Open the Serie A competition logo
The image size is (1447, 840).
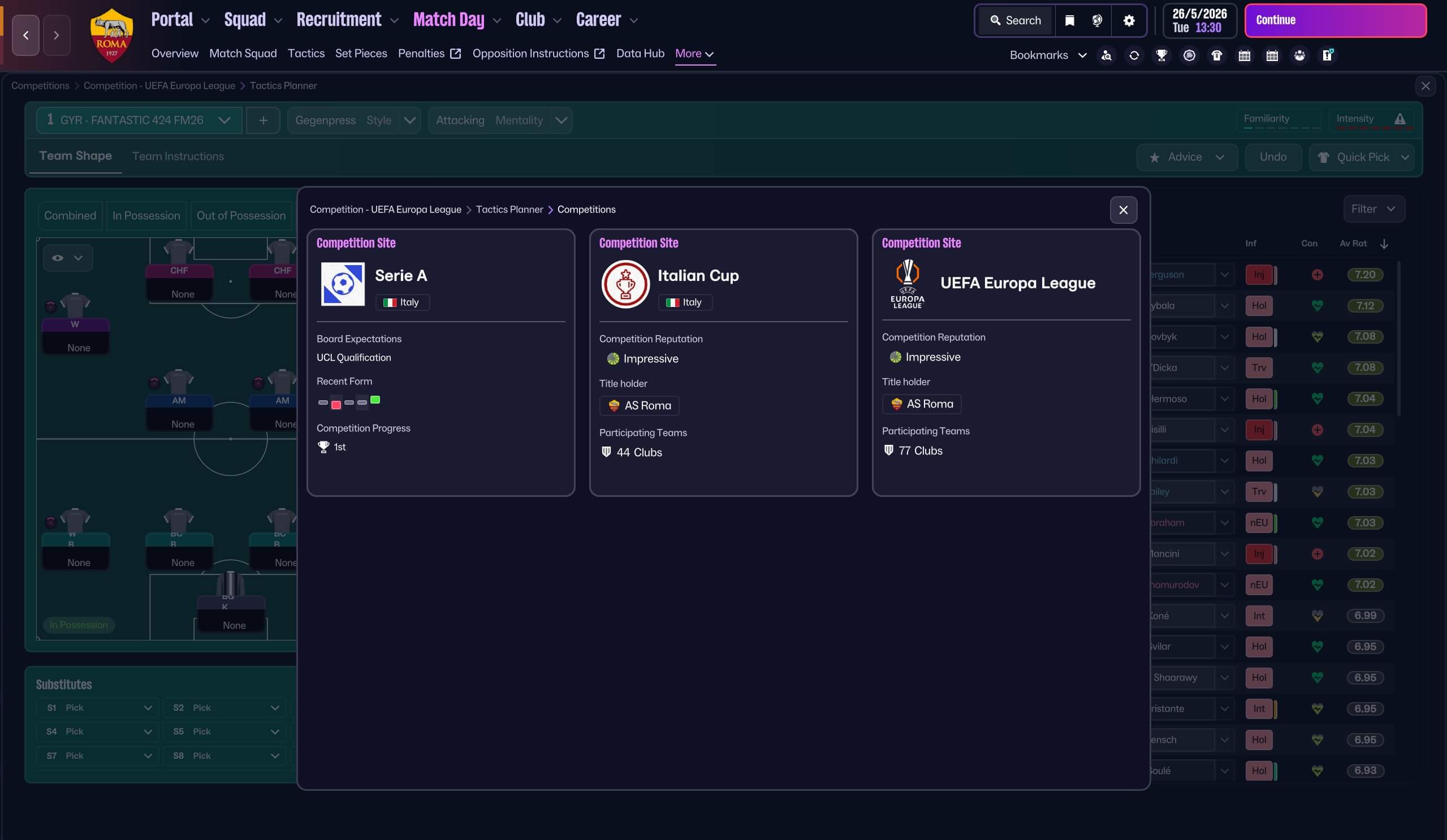point(343,284)
